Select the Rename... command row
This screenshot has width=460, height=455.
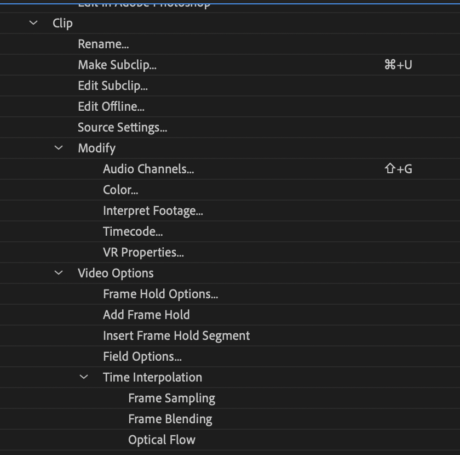pyautogui.click(x=230, y=44)
